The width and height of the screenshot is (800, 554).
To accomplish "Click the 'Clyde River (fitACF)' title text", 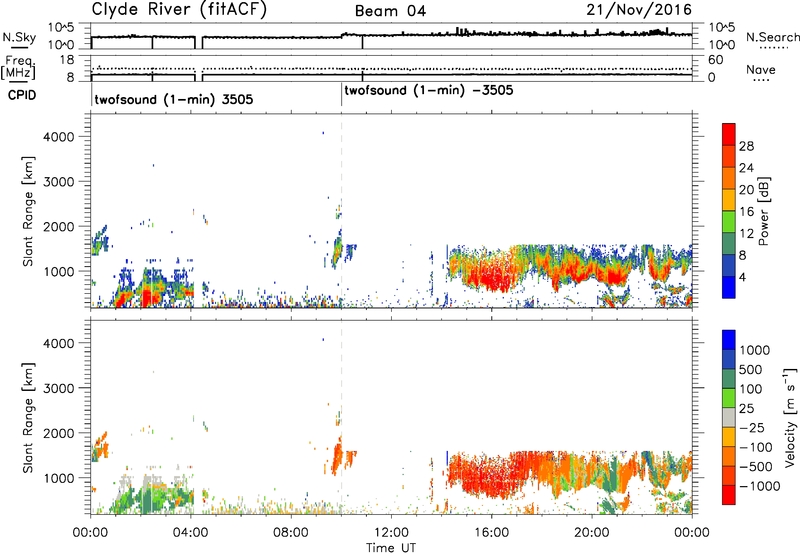I will 179,10.
